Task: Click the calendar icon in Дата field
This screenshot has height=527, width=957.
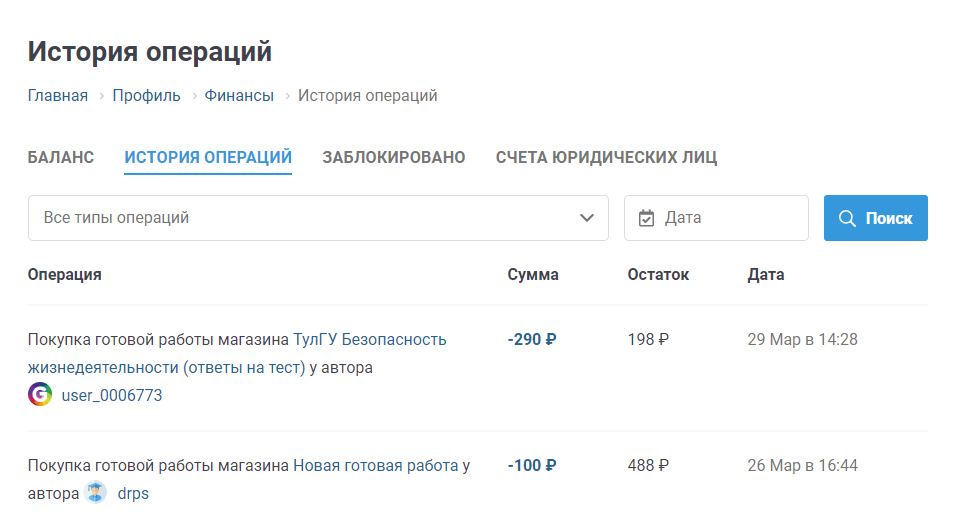Action: click(646, 218)
